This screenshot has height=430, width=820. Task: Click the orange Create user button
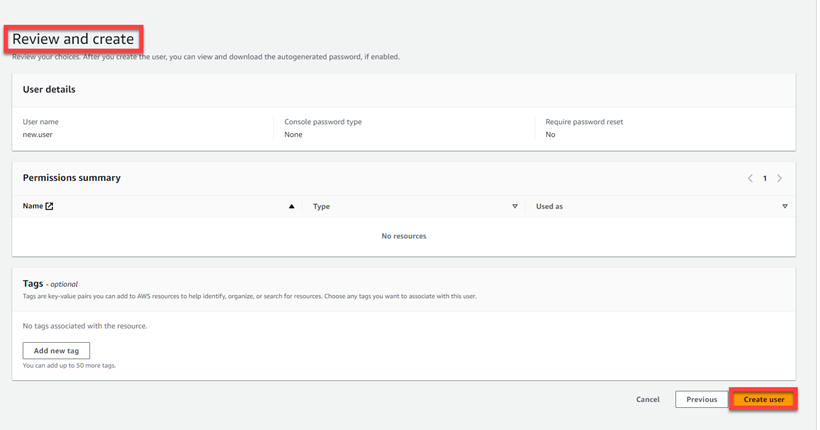(764, 399)
